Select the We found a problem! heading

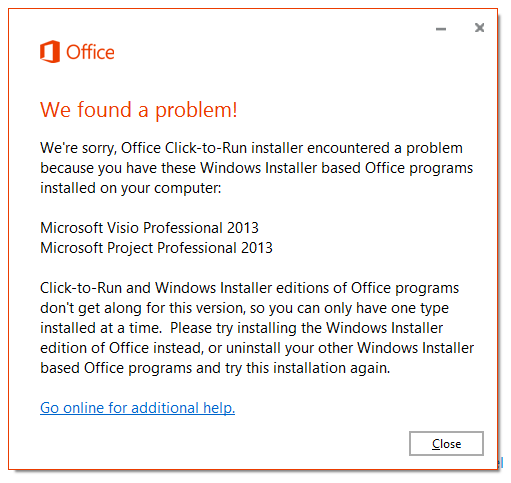click(139, 110)
